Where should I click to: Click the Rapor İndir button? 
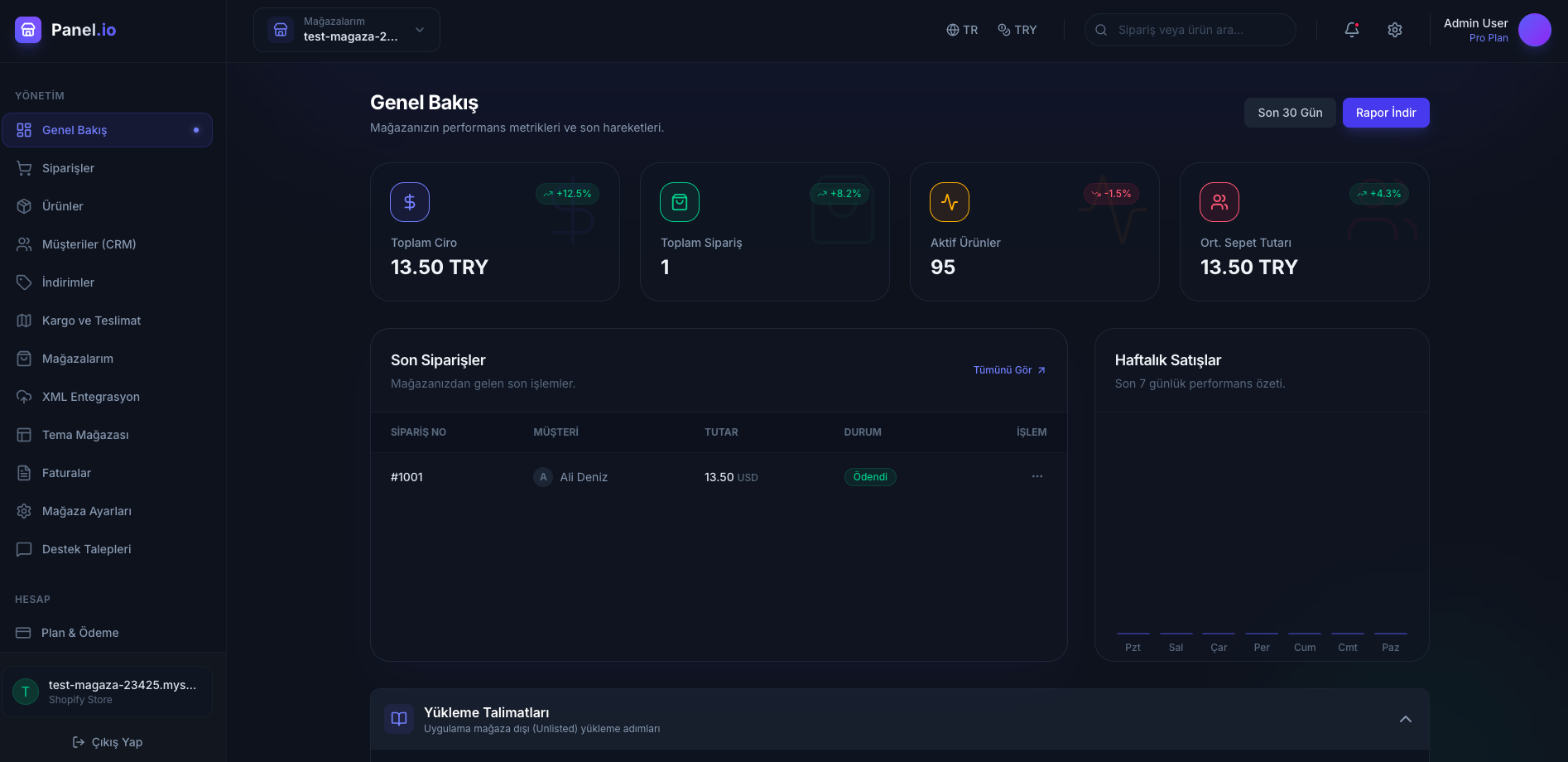click(1385, 112)
